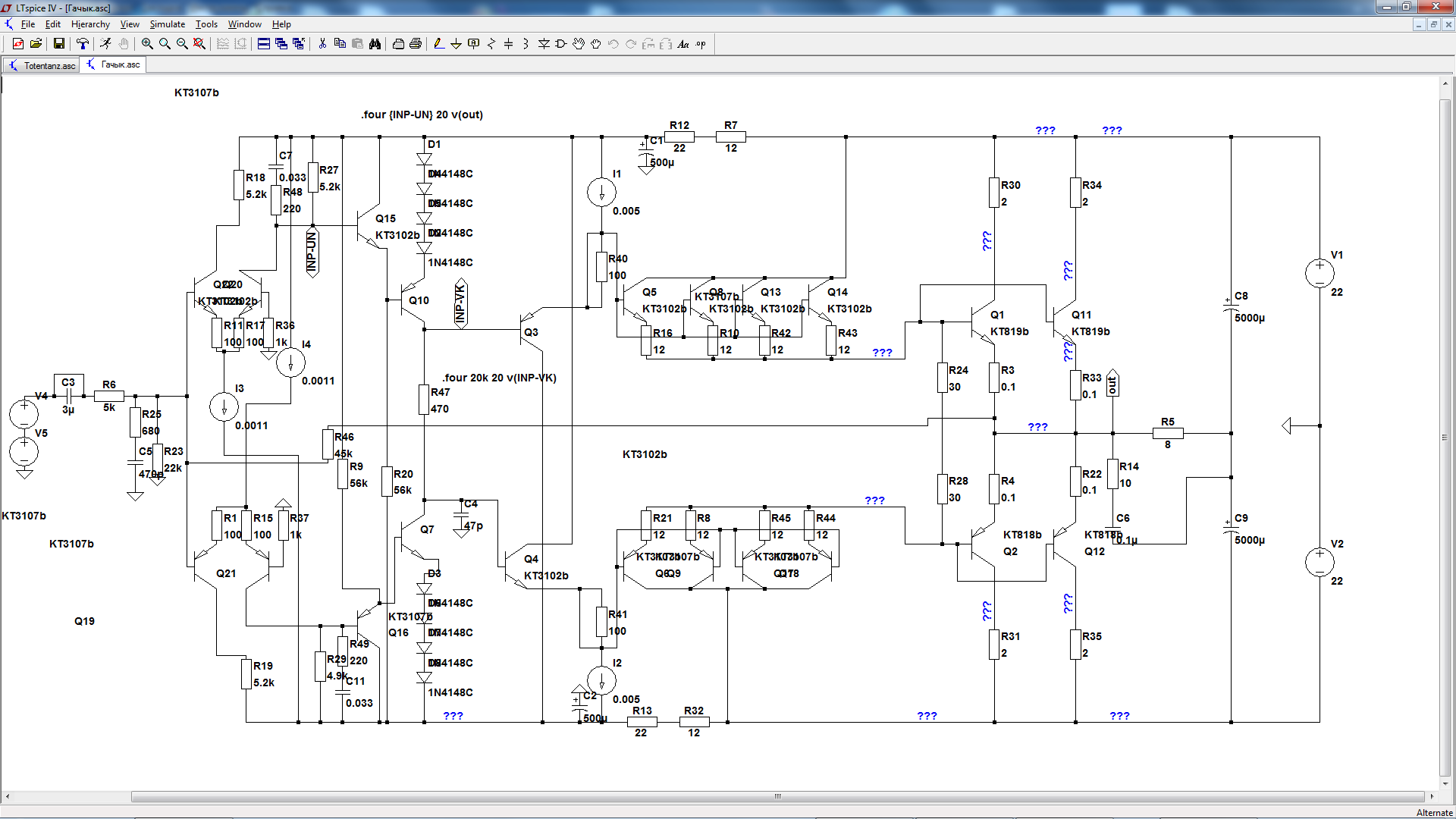The height and width of the screenshot is (819, 1456).
Task: Open the Find binoculars tool
Action: (x=375, y=44)
